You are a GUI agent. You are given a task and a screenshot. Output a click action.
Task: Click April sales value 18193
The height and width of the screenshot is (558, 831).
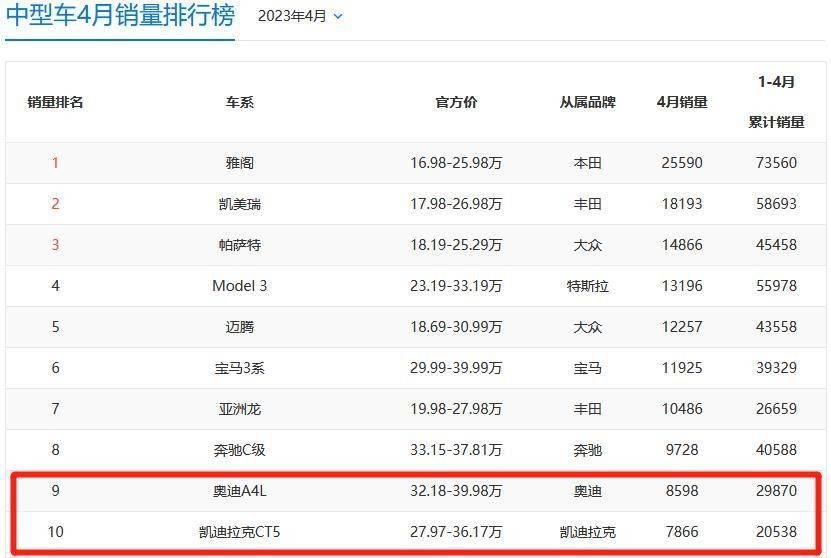pos(682,203)
